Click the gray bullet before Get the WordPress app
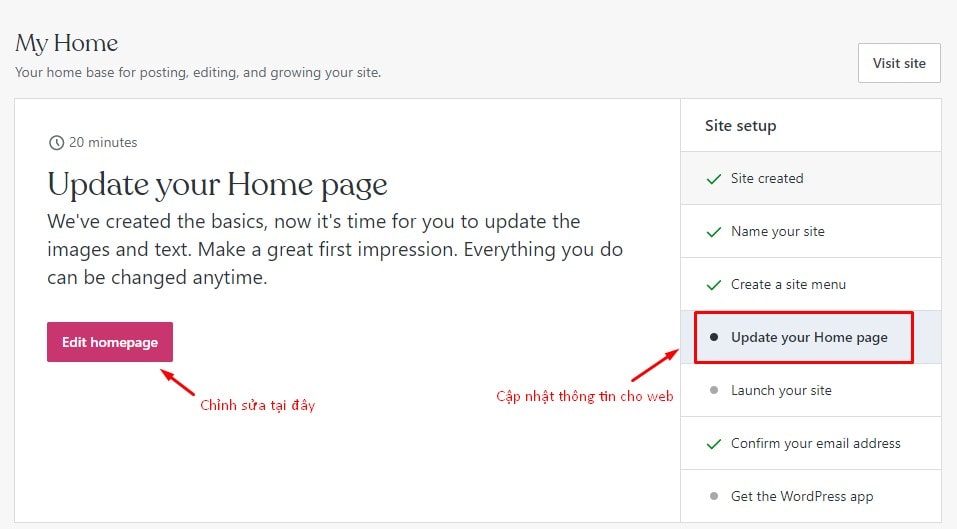The height and width of the screenshot is (529, 957). 713,497
